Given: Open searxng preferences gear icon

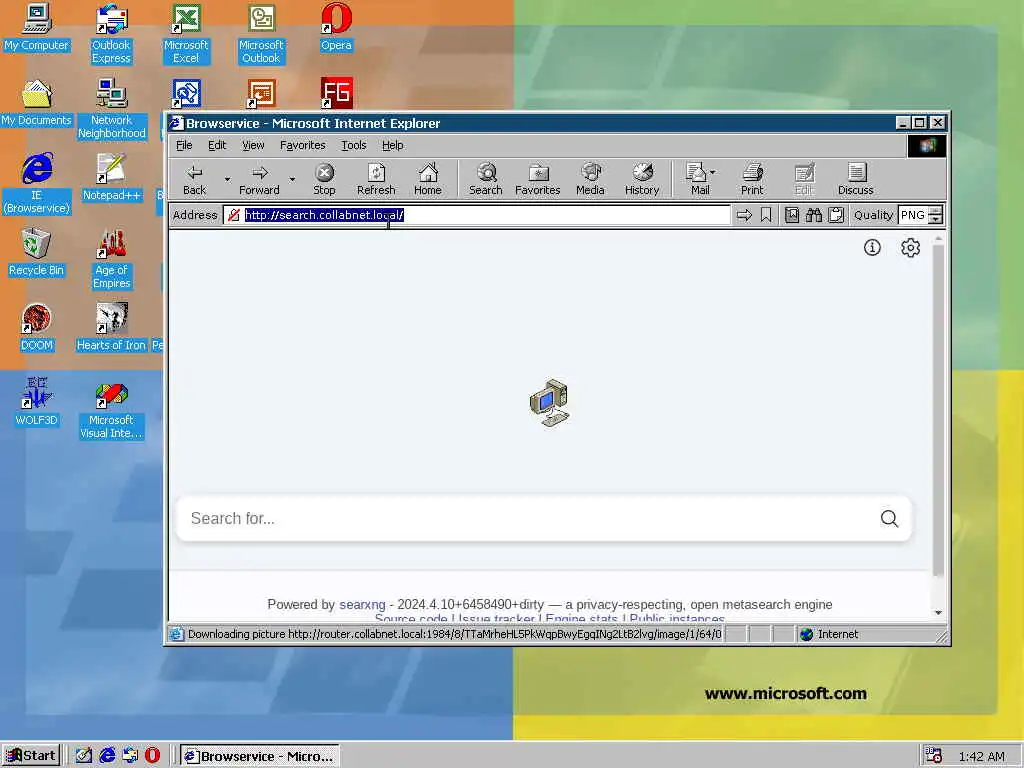Looking at the screenshot, I should point(910,248).
